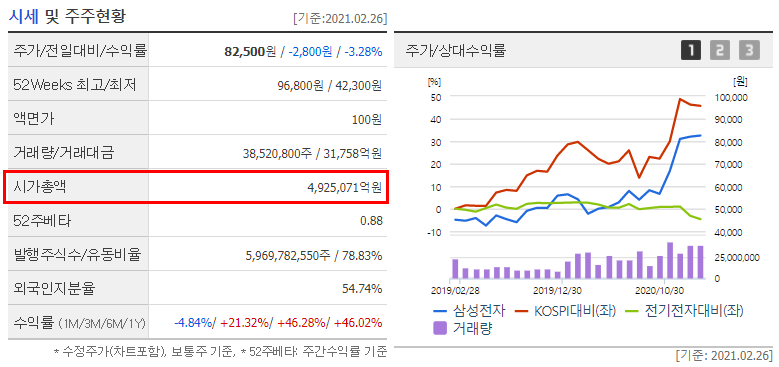The image size is (779, 367).
Task: Switch to chart tab 2
Action: coord(720,51)
